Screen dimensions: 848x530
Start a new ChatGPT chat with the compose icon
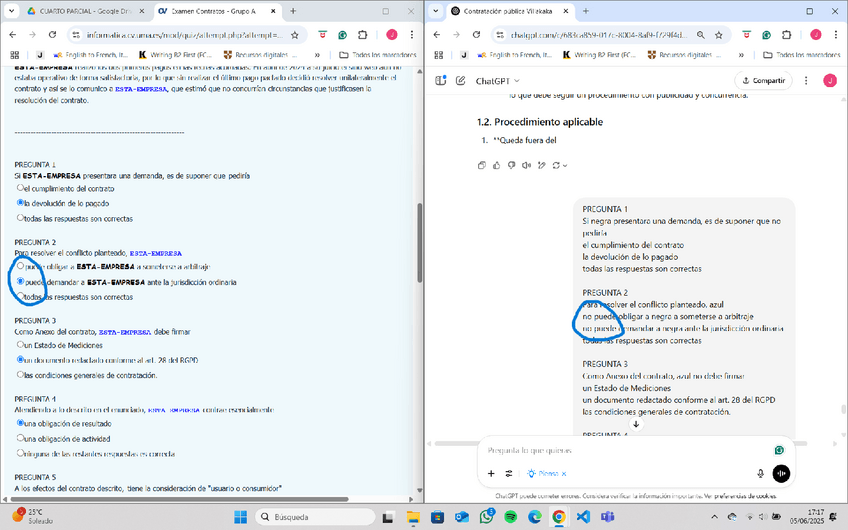[460, 81]
